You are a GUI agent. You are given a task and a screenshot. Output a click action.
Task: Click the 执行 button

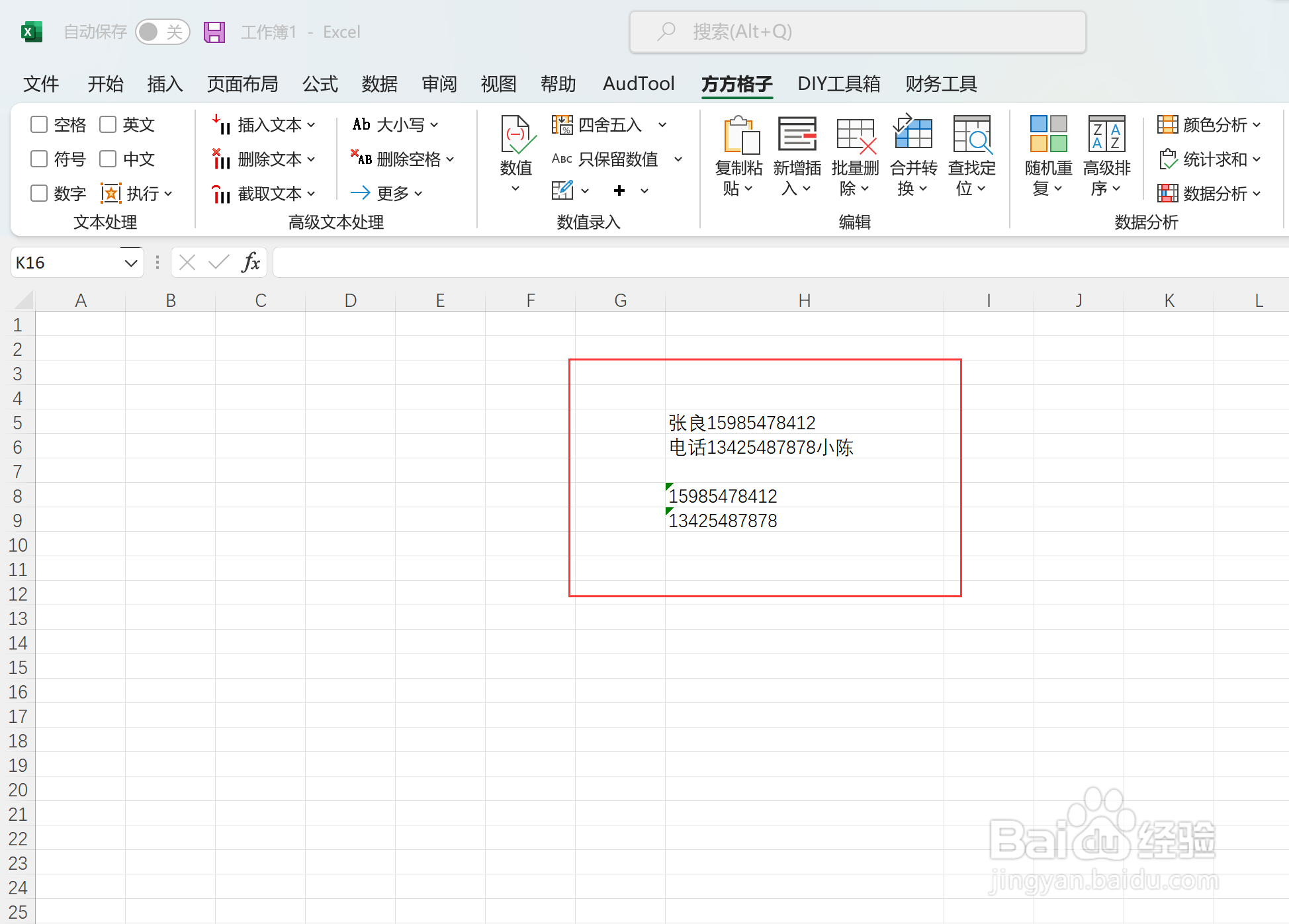click(x=137, y=193)
